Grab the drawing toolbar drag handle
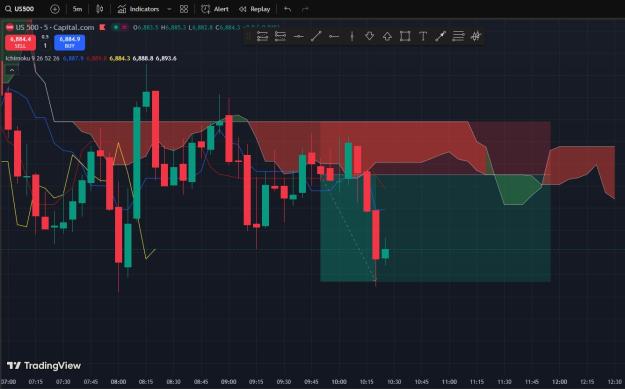This screenshot has width=625, height=389. pos(248,36)
